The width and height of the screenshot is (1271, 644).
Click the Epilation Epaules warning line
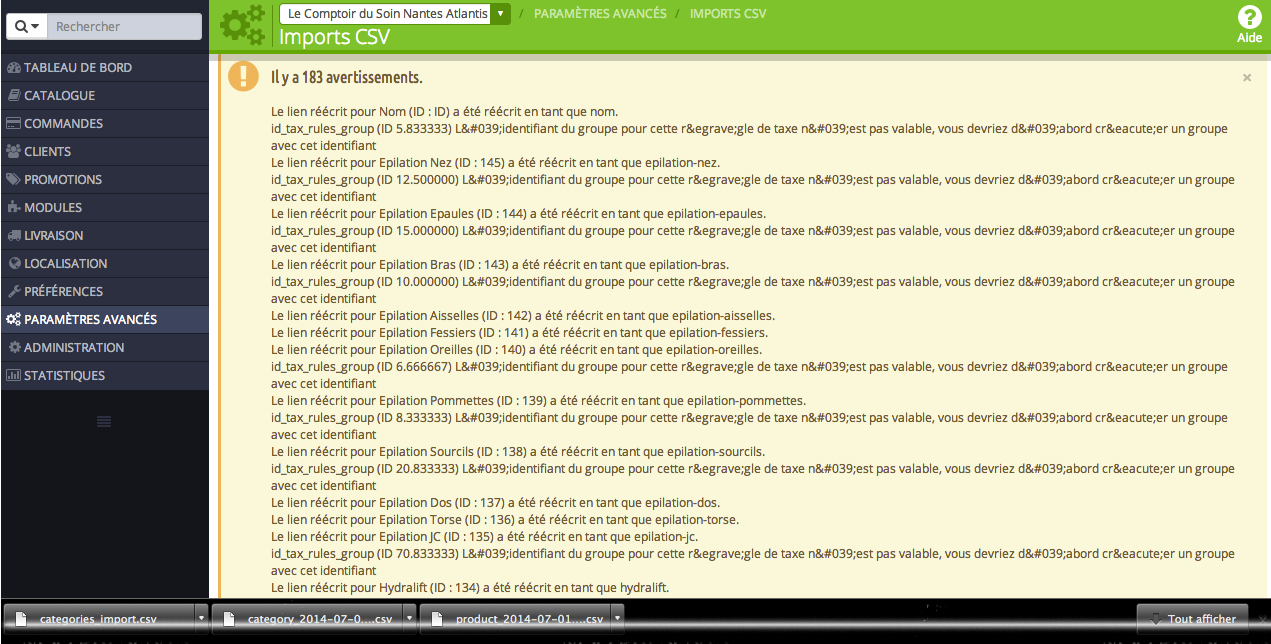pyautogui.click(x=518, y=213)
